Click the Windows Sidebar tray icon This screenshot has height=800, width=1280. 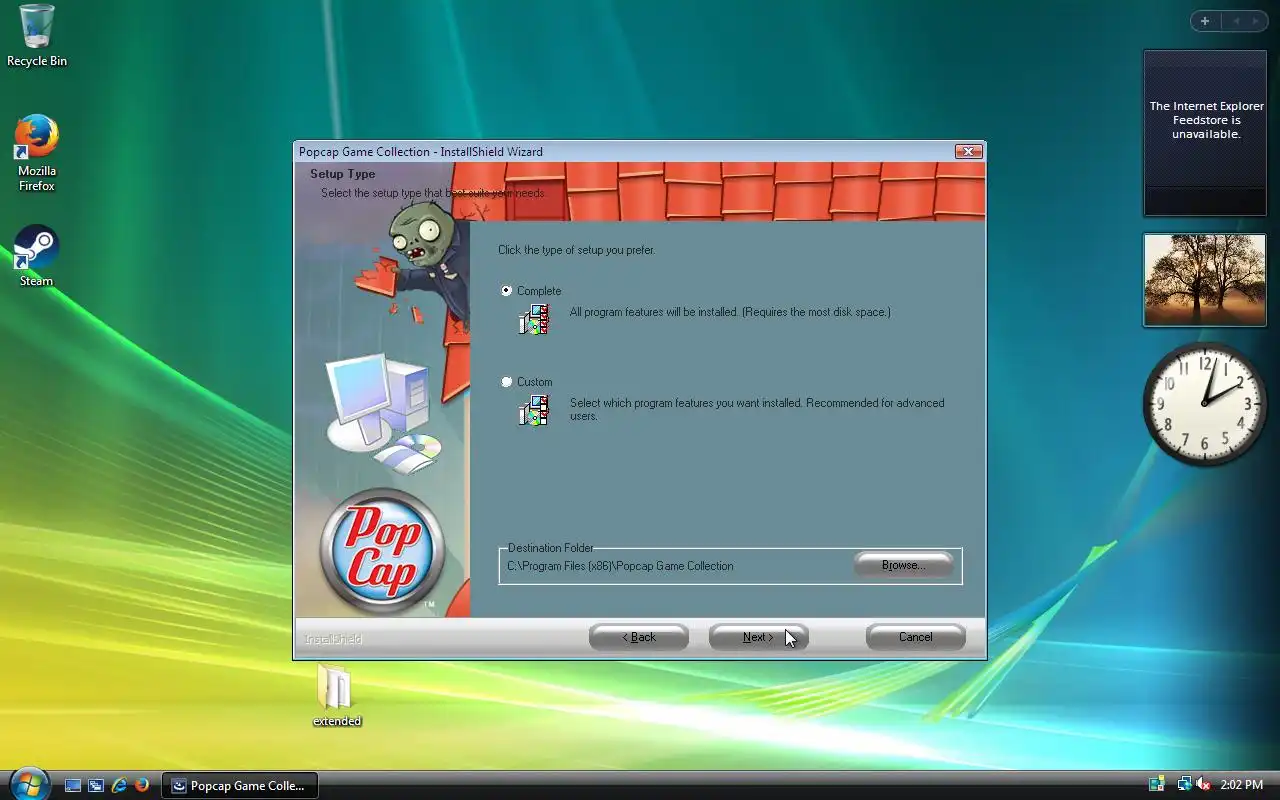(1157, 785)
